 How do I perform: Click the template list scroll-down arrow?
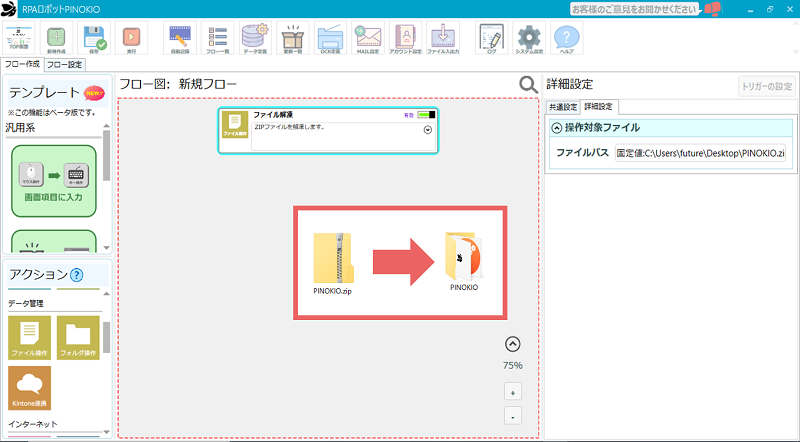pyautogui.click(x=106, y=248)
